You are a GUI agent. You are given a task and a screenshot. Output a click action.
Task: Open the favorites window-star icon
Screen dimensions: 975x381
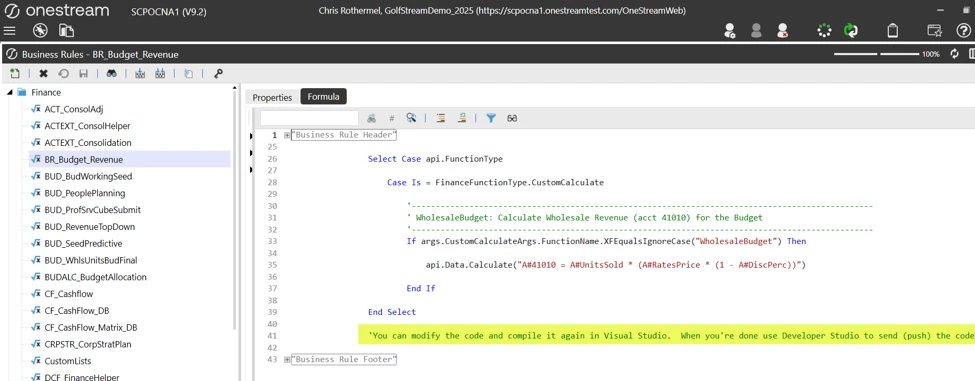pos(934,30)
